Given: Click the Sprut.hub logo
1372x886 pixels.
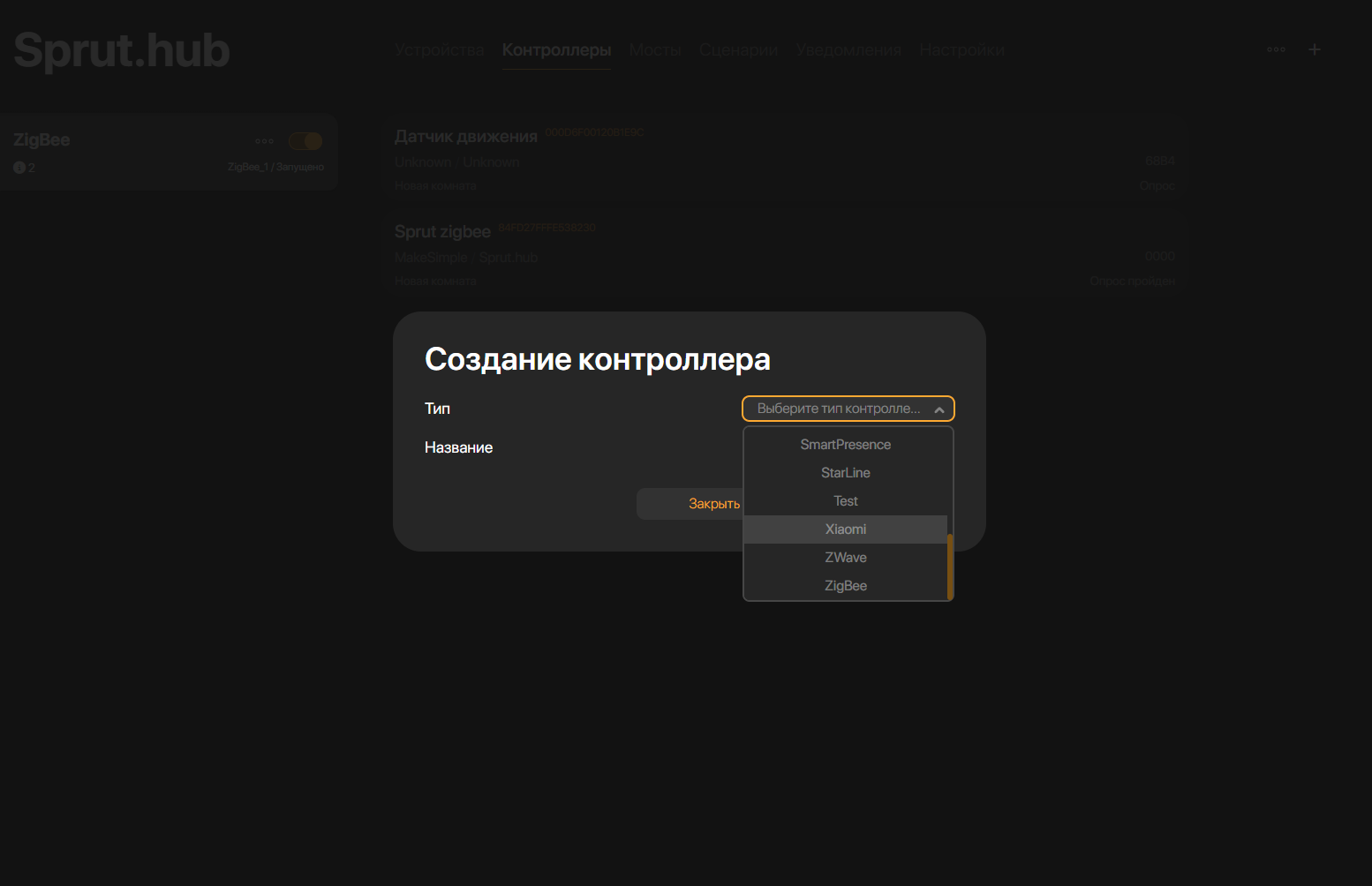Looking at the screenshot, I should coord(122,50).
